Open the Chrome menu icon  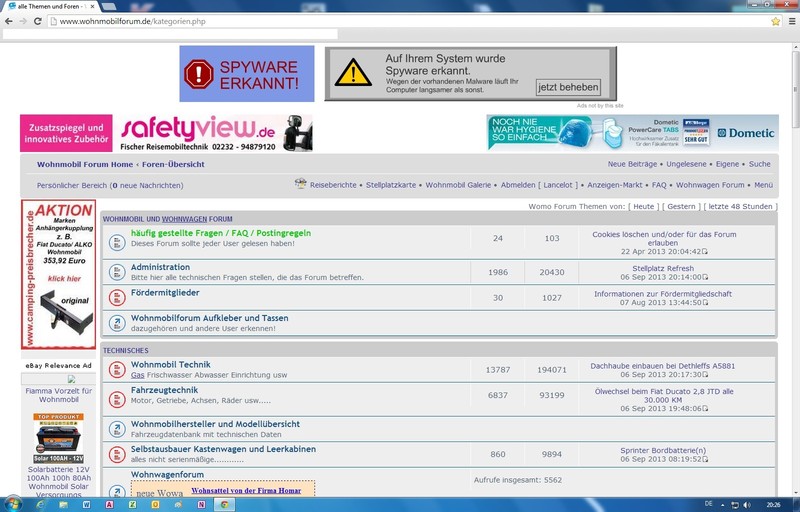(x=790, y=21)
